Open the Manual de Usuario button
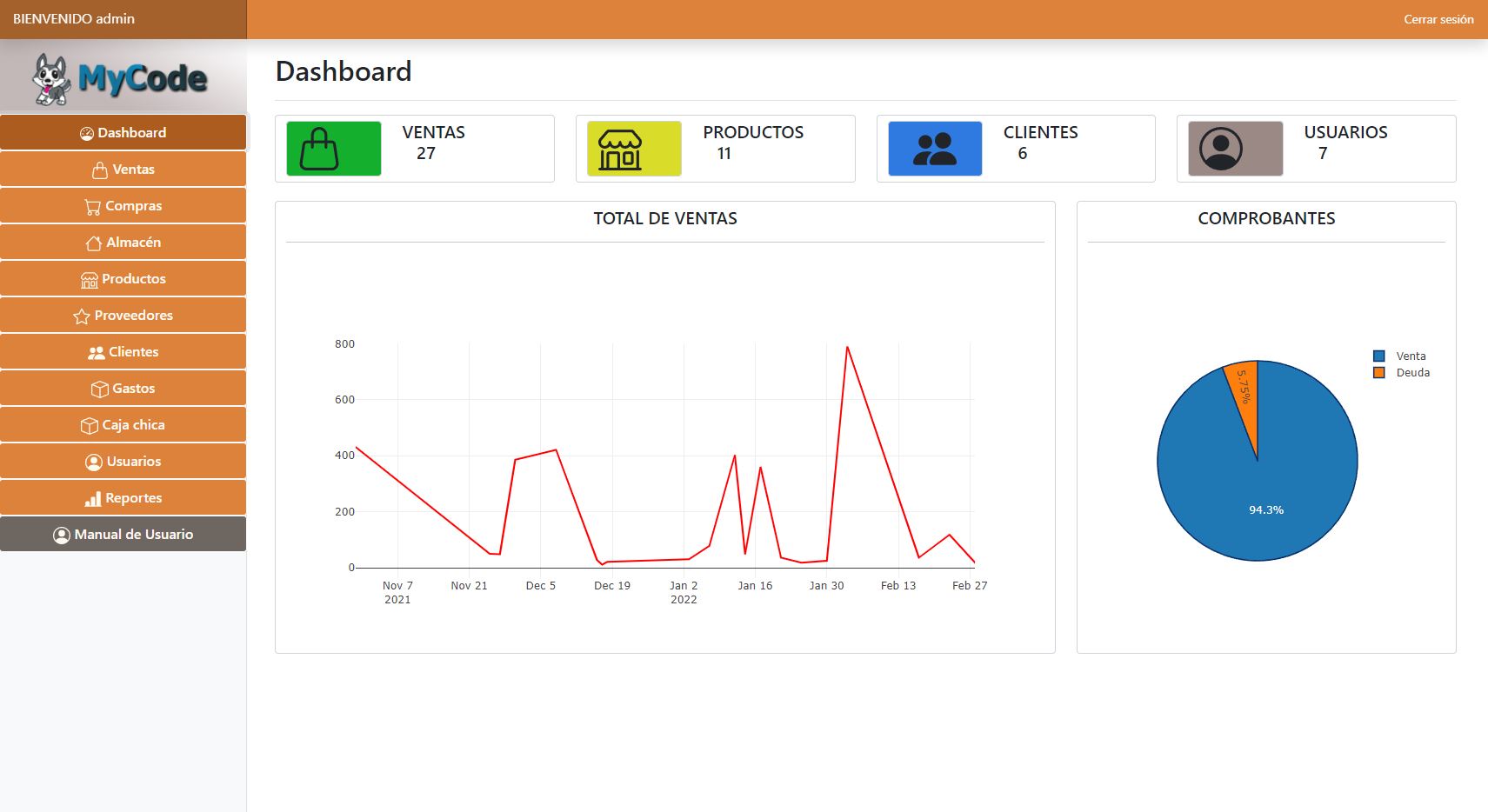The width and height of the screenshot is (1488, 812). [x=123, y=535]
